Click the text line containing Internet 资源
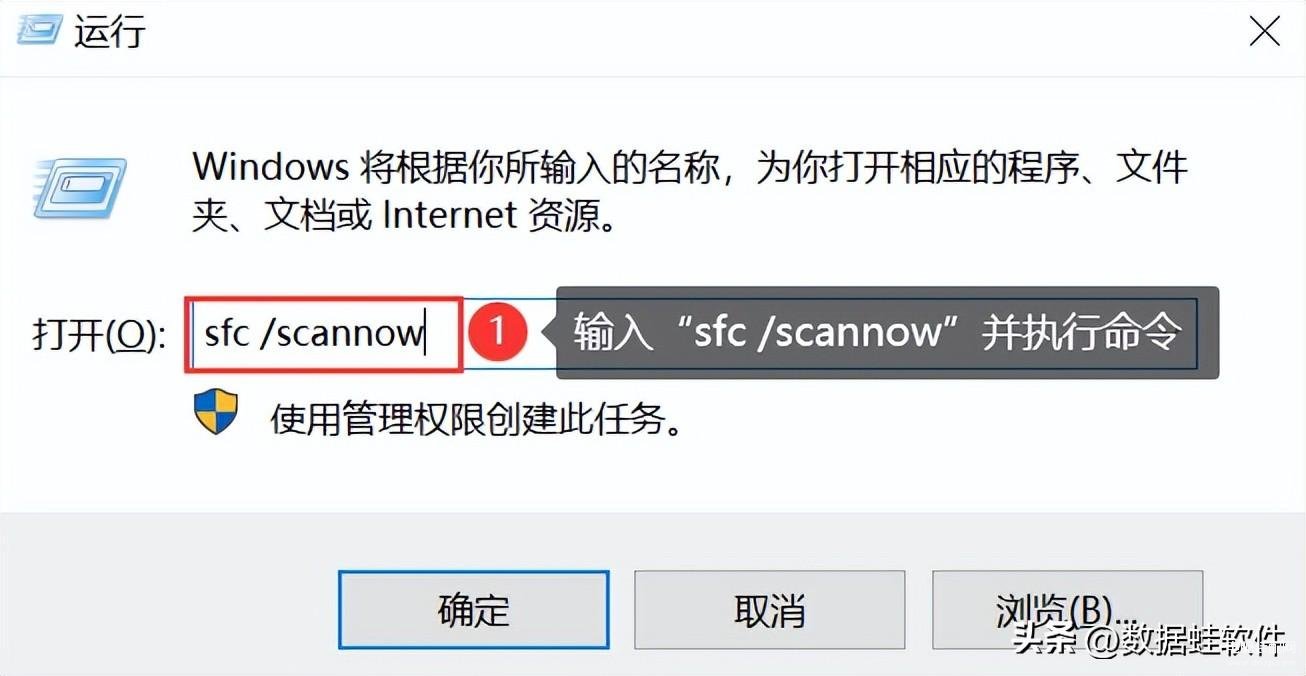The width and height of the screenshot is (1306, 676). coord(403,215)
